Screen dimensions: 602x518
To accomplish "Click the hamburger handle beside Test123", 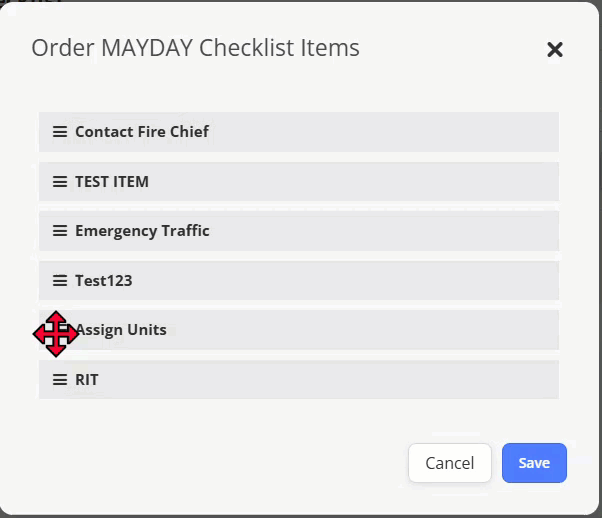I will pyautogui.click(x=60, y=281).
